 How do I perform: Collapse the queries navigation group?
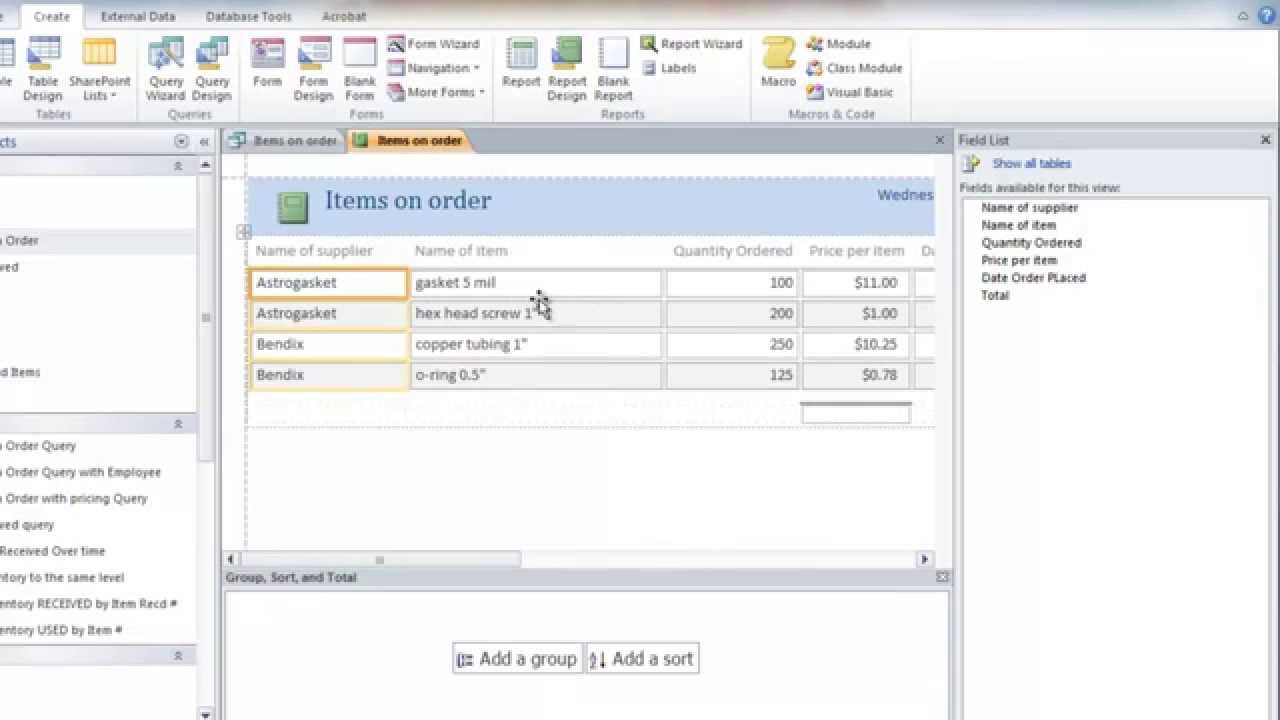(x=178, y=424)
